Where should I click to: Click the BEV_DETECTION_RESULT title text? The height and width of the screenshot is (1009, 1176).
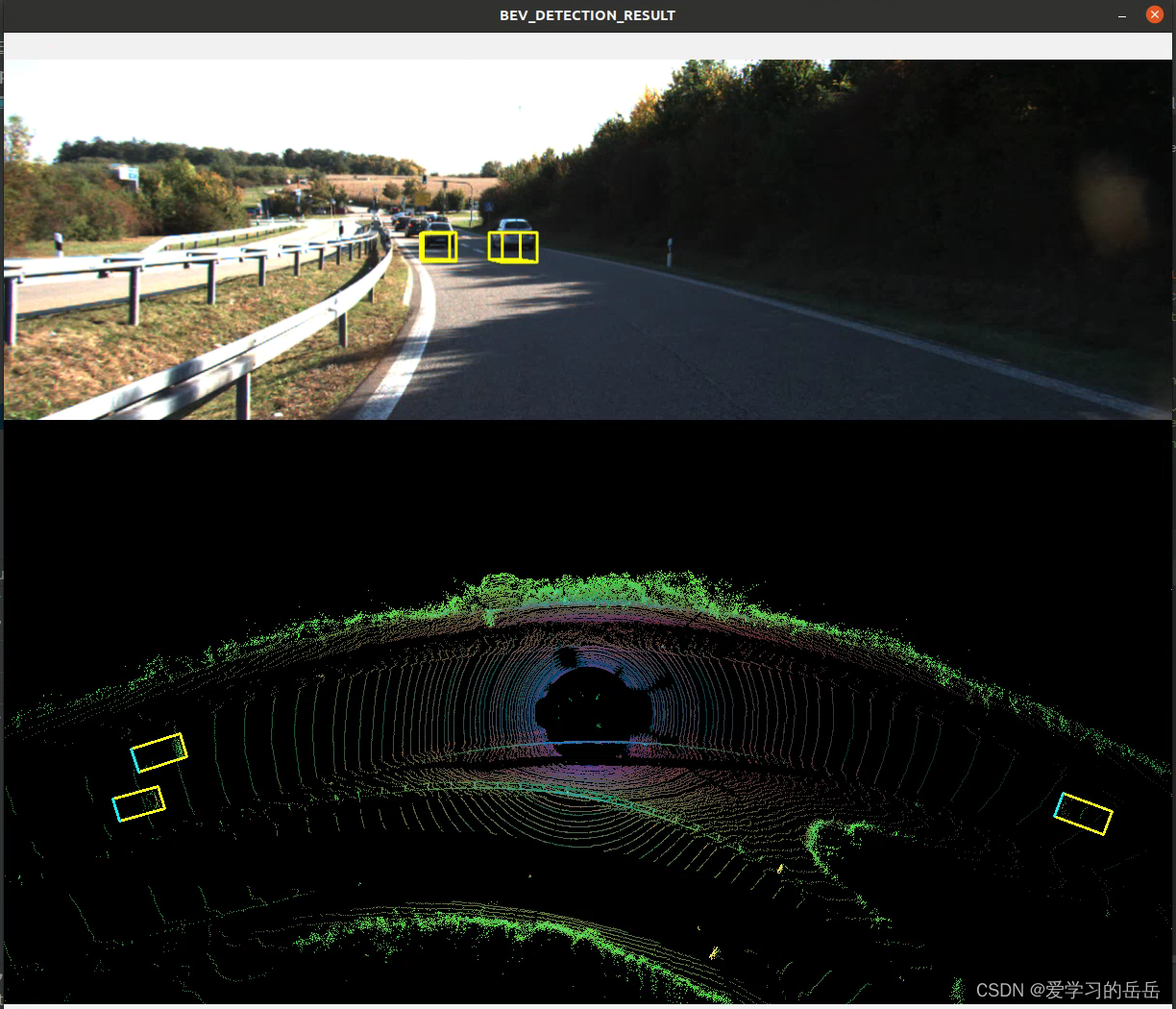coord(587,15)
